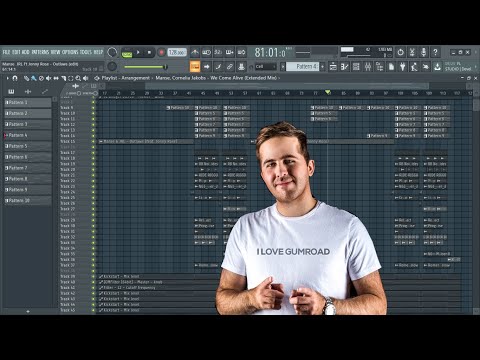Open the EDIT menu

[16, 52]
